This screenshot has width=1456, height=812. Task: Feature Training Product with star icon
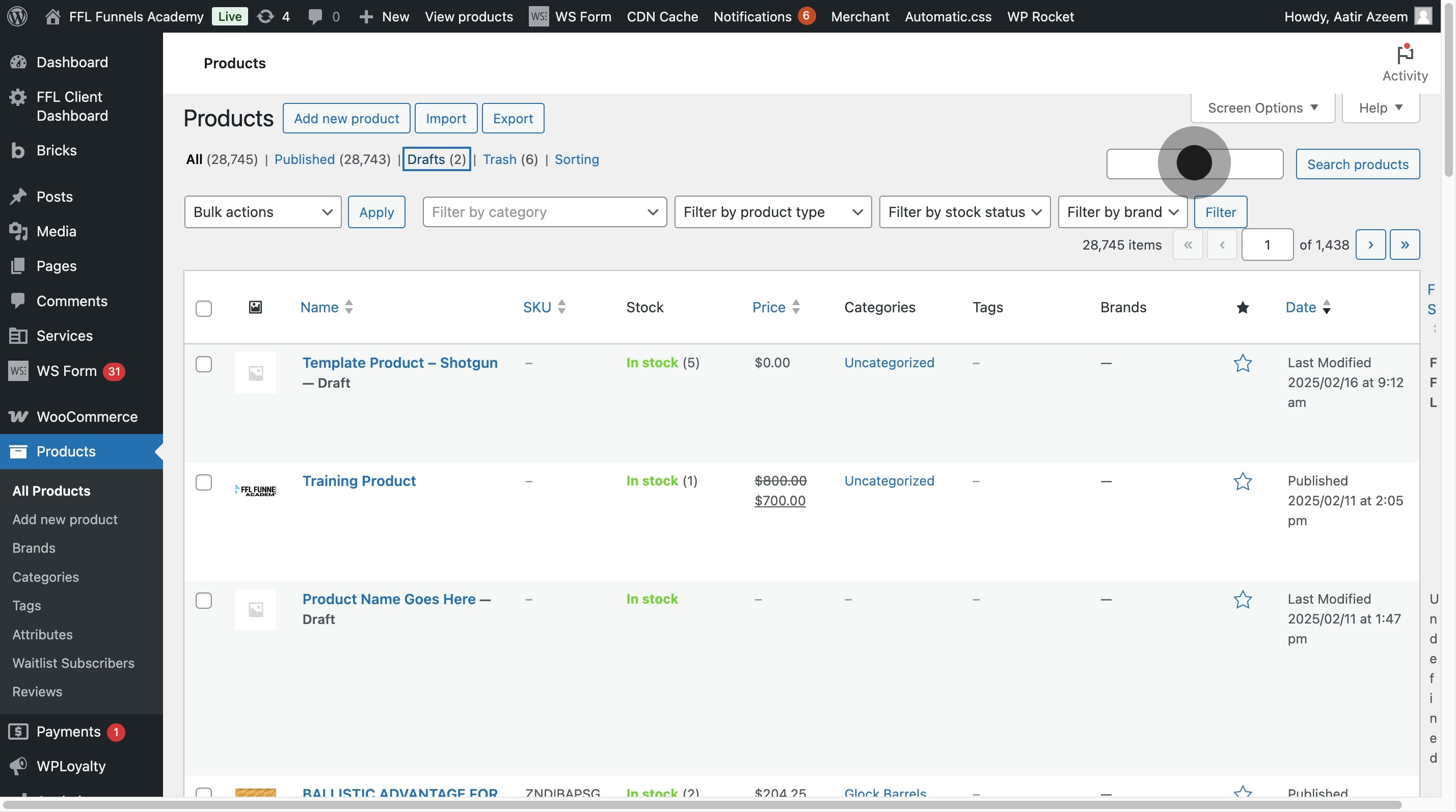(1243, 481)
